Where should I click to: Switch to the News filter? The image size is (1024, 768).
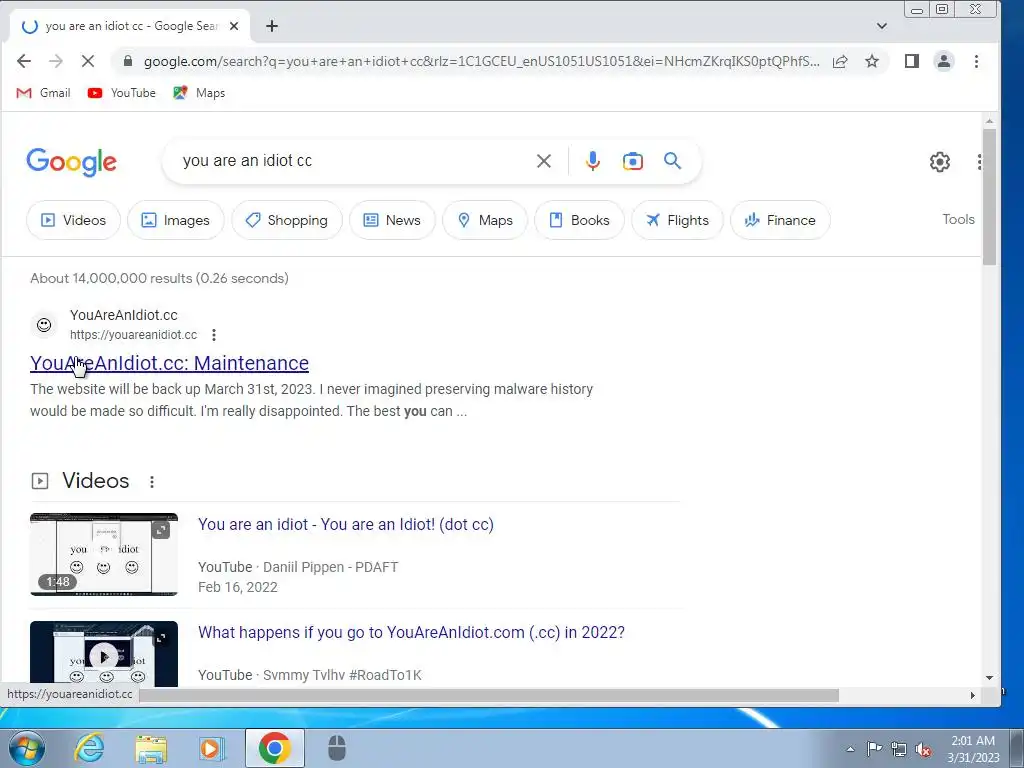(x=392, y=220)
